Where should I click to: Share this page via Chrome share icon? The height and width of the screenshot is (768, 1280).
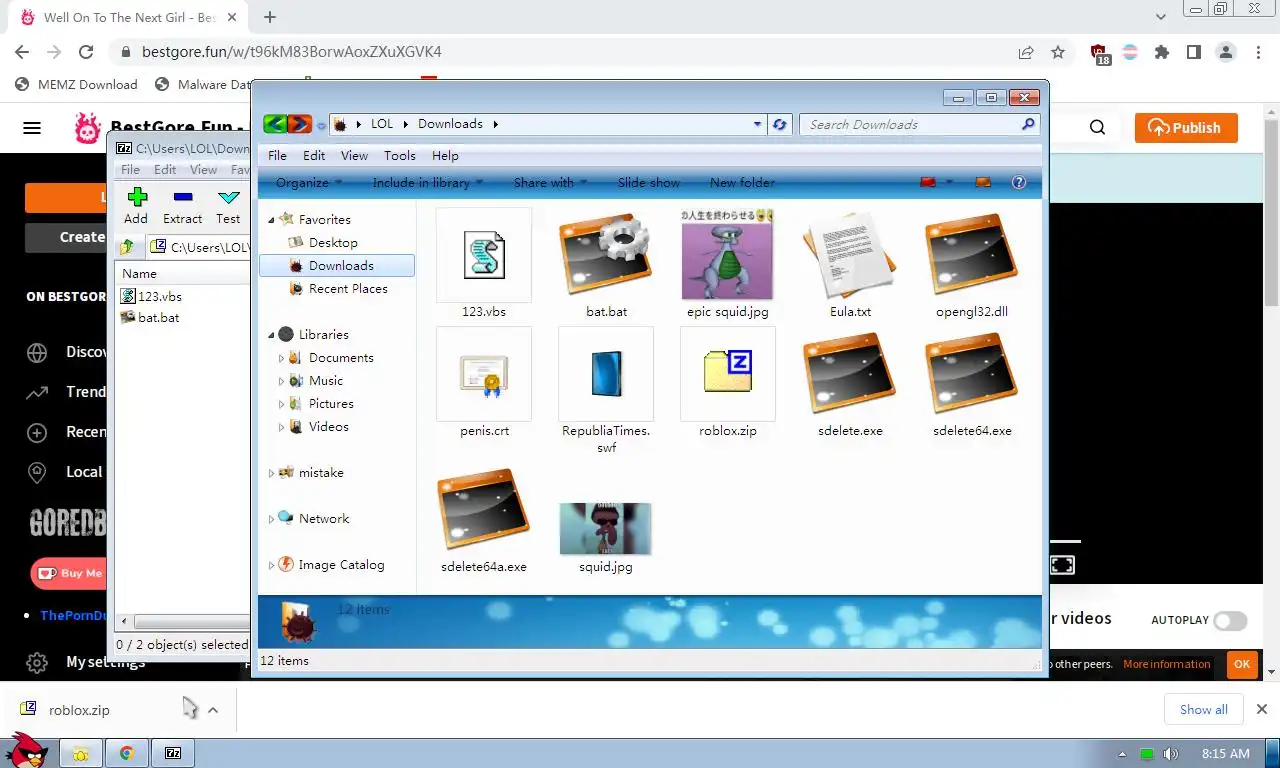point(1026,52)
